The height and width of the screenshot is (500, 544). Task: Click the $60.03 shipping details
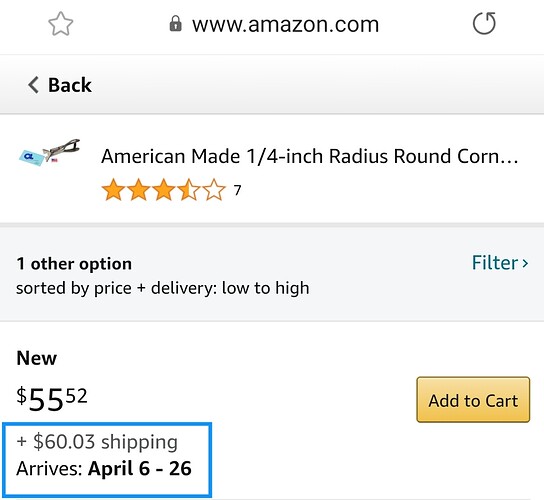point(97,442)
